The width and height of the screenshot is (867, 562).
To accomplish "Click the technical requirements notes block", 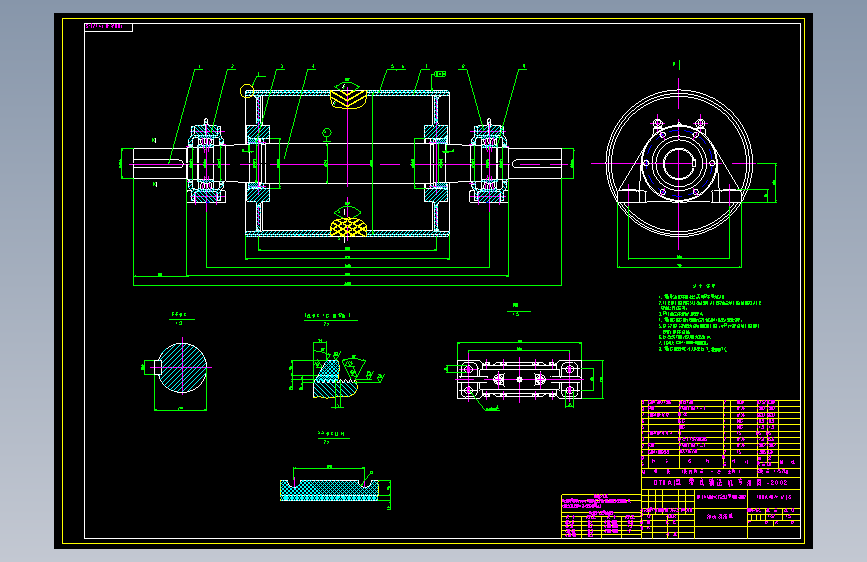I will (x=709, y=323).
